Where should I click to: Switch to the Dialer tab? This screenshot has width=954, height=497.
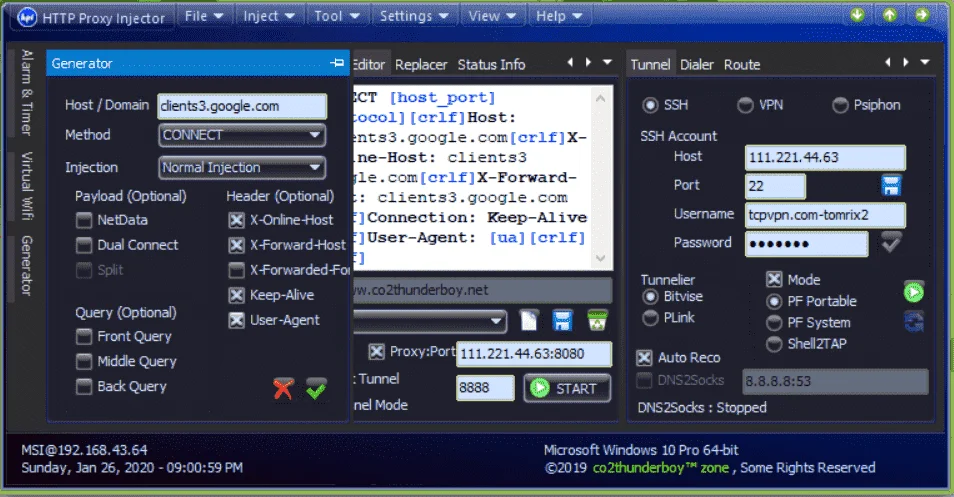[697, 64]
